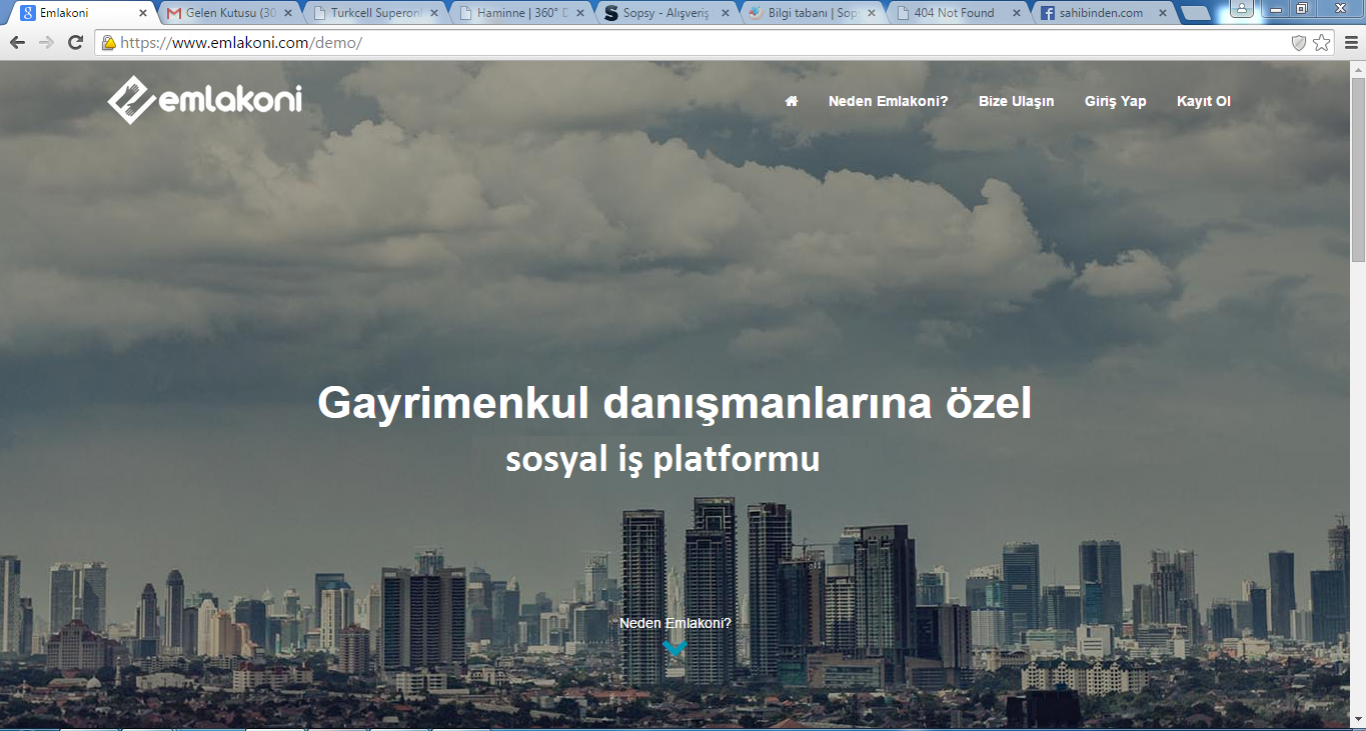Click Giriş Yap to log in

[1115, 101]
